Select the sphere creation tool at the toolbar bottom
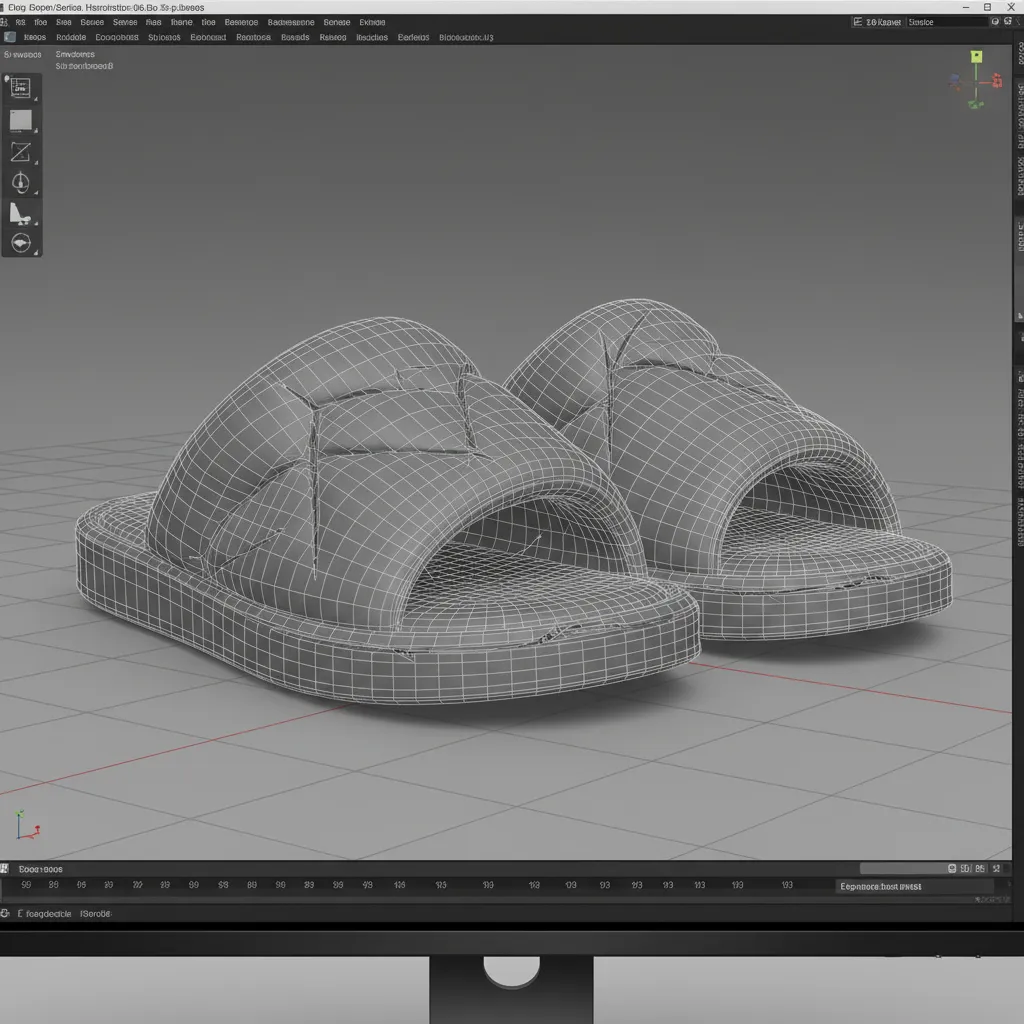This screenshot has width=1024, height=1024. 22,242
